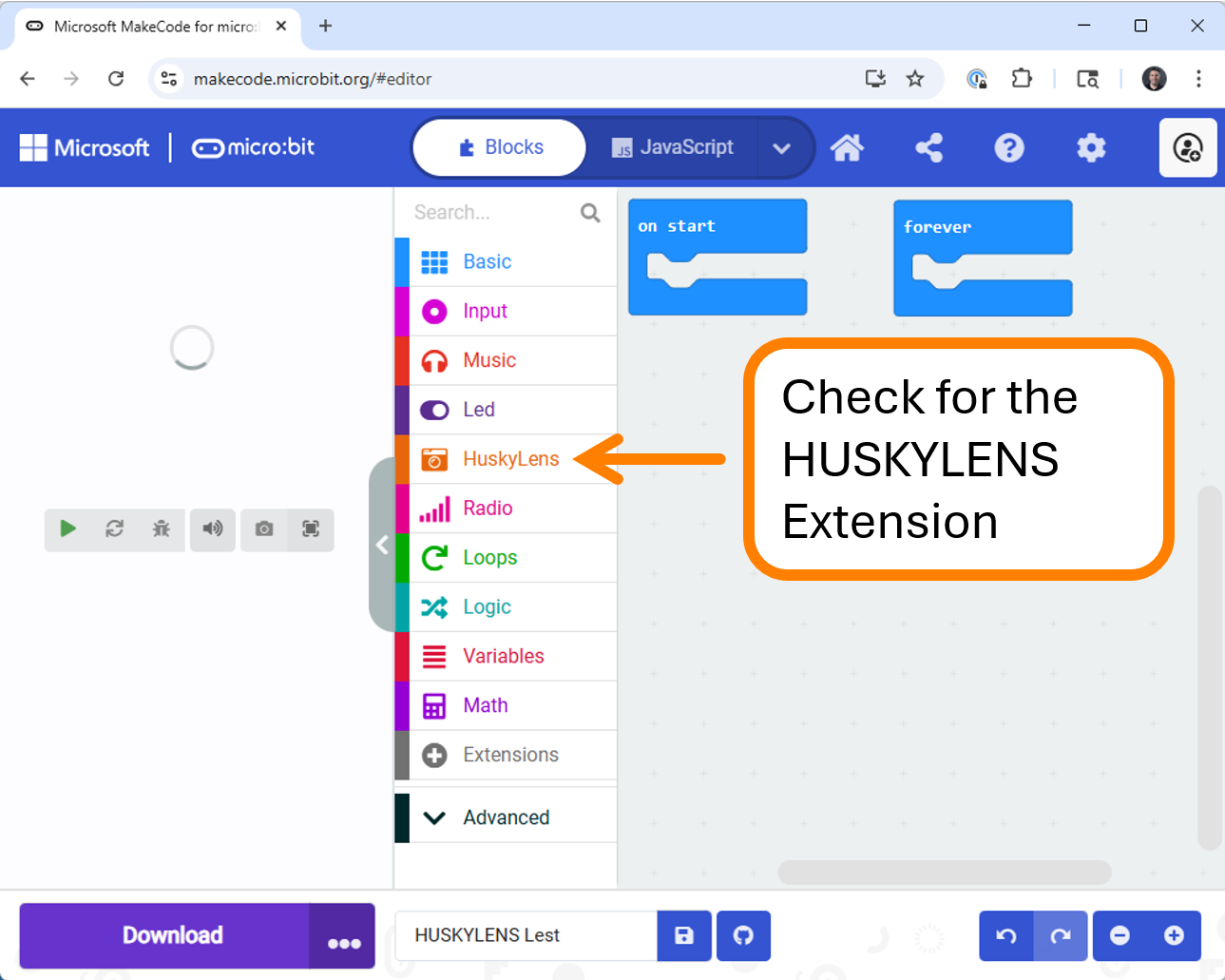1225x980 pixels.
Task: Open the Chrome three-dot menu
Action: click(1198, 79)
